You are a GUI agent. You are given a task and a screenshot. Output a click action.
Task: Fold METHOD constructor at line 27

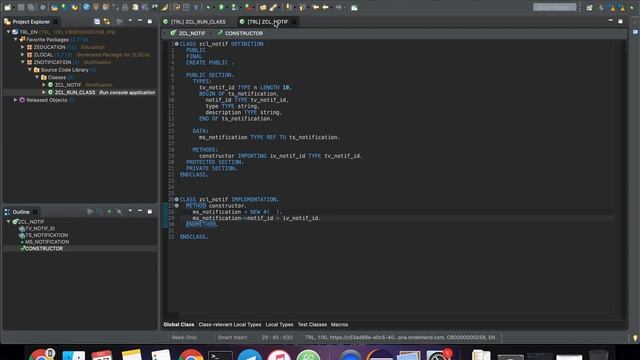(x=177, y=206)
